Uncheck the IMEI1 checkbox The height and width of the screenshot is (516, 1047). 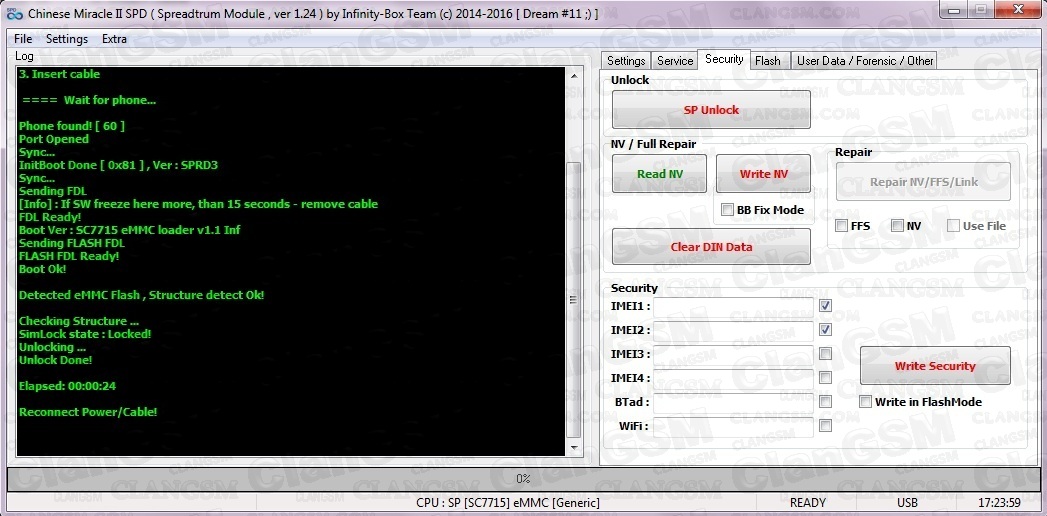[x=825, y=306]
